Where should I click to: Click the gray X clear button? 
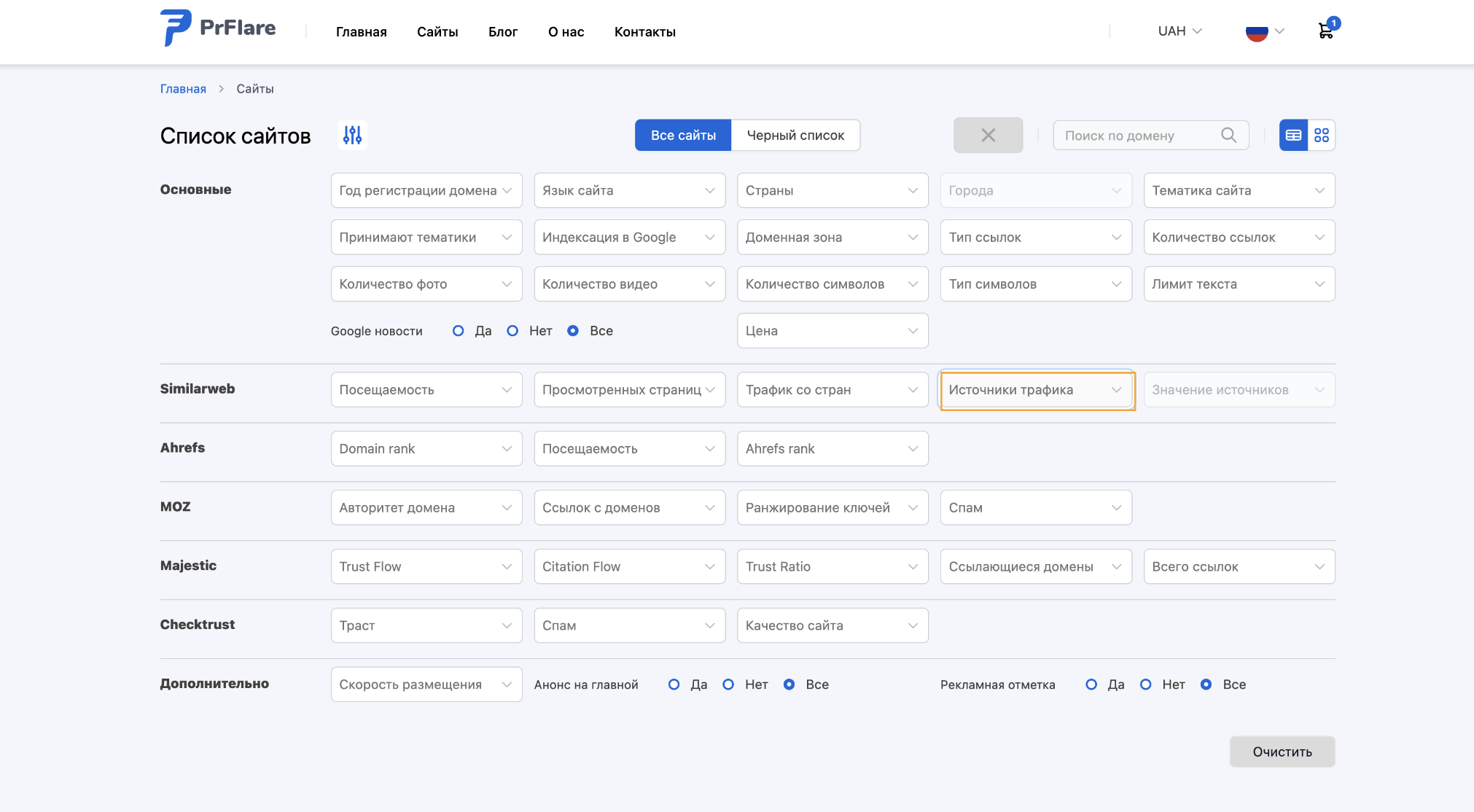click(x=988, y=135)
